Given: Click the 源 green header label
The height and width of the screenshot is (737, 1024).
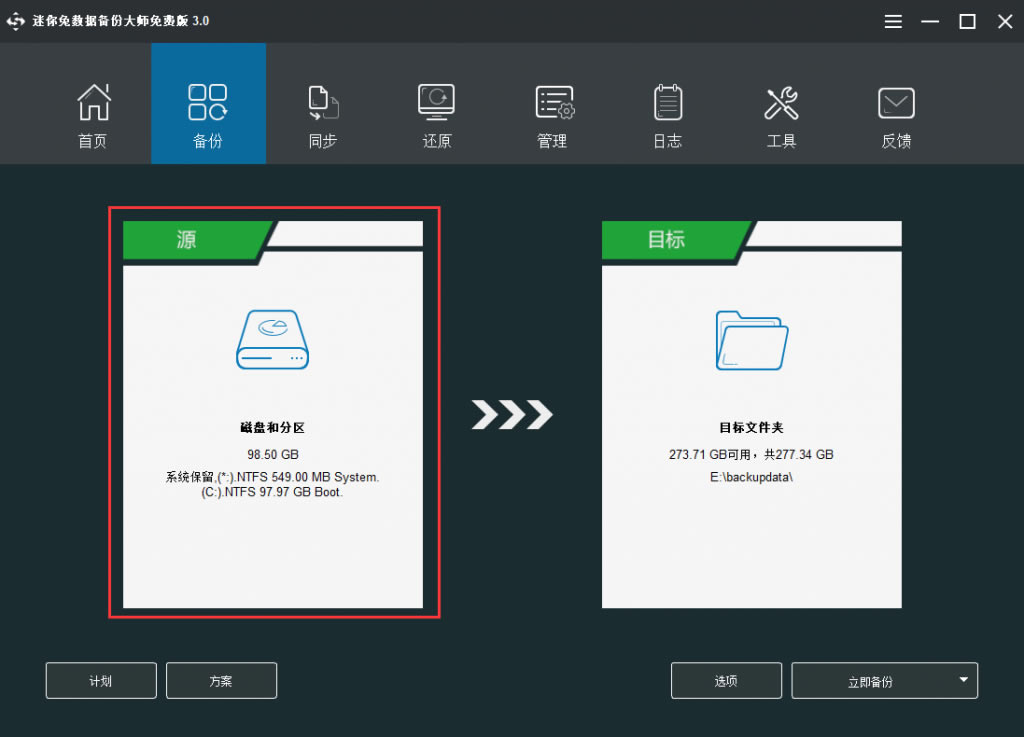Looking at the screenshot, I should [x=187, y=240].
